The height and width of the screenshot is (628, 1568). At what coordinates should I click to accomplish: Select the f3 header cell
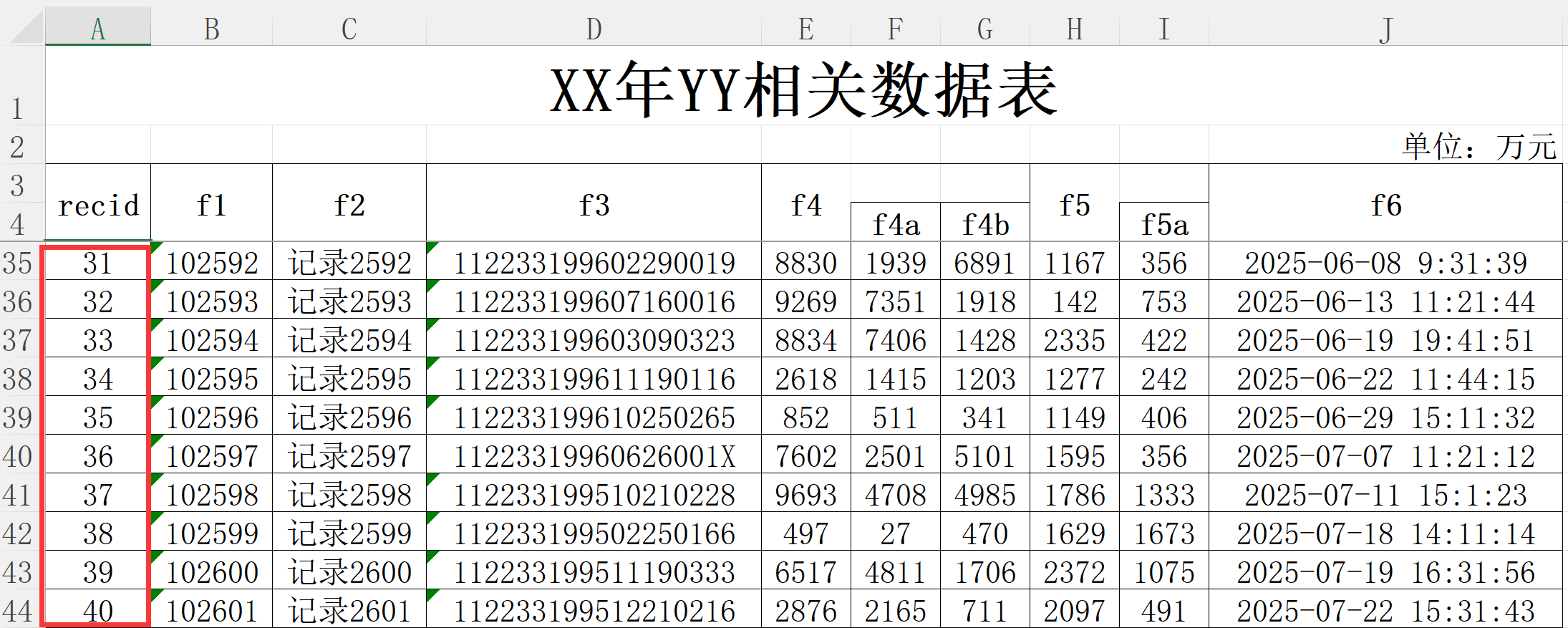[593, 206]
